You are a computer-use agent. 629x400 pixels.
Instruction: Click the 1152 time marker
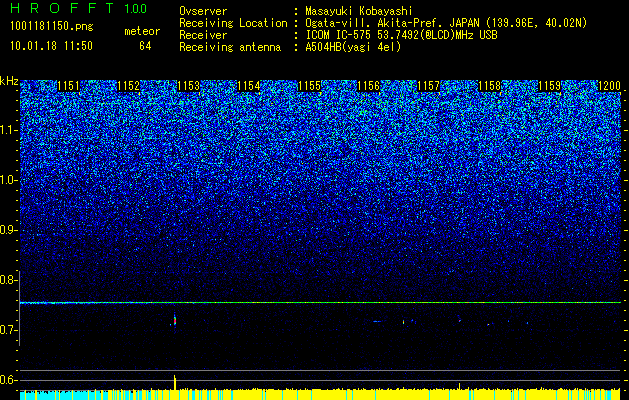pyautogui.click(x=128, y=86)
